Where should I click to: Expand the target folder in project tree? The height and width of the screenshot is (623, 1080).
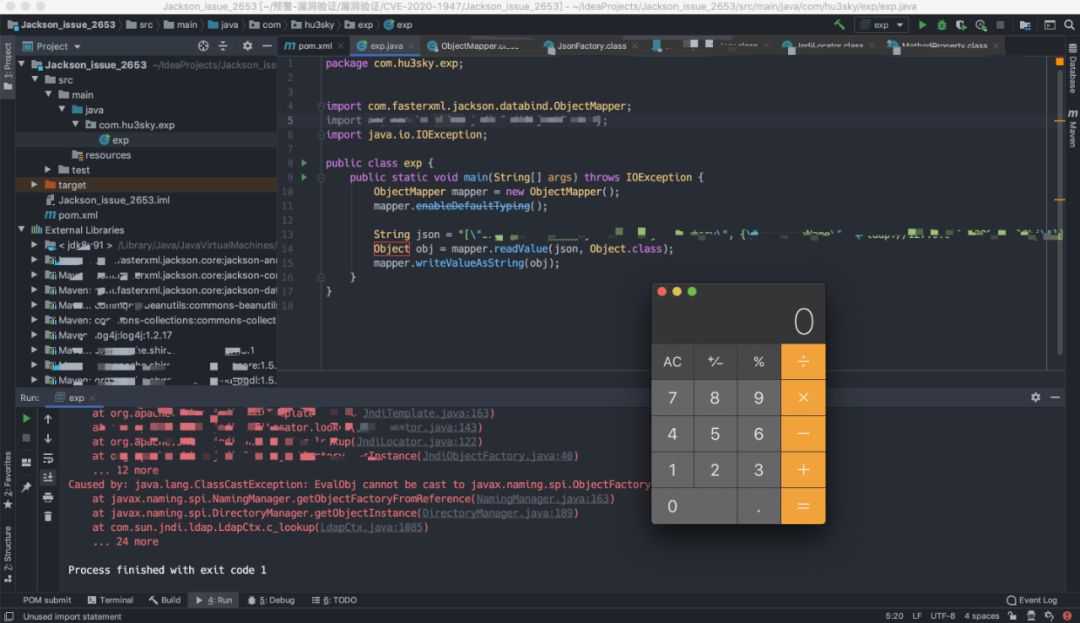coord(35,185)
